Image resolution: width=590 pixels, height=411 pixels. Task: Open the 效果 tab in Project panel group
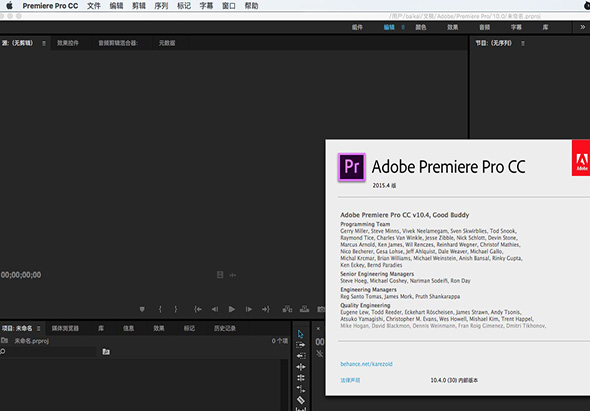coord(159,328)
